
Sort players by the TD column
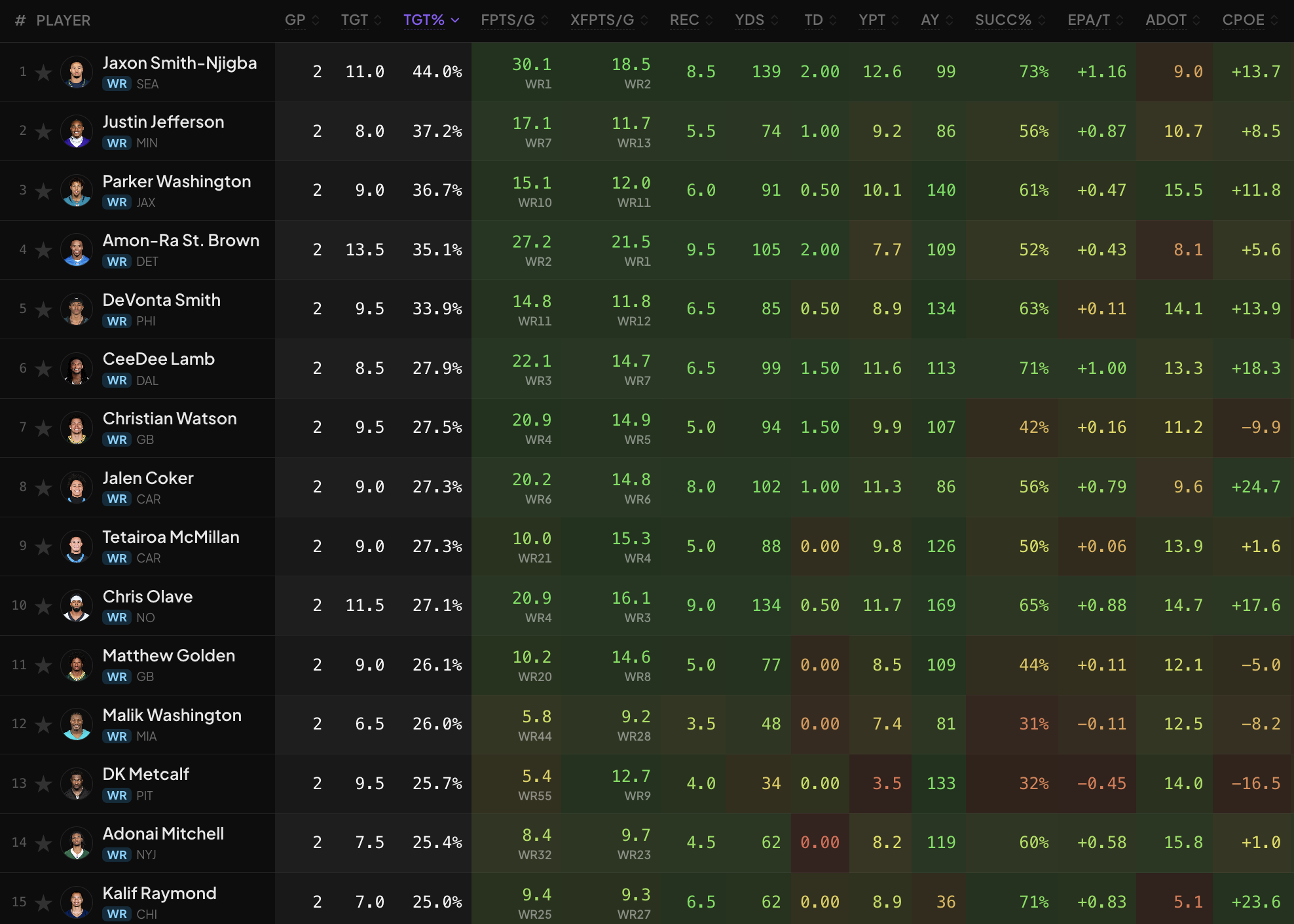821,20
